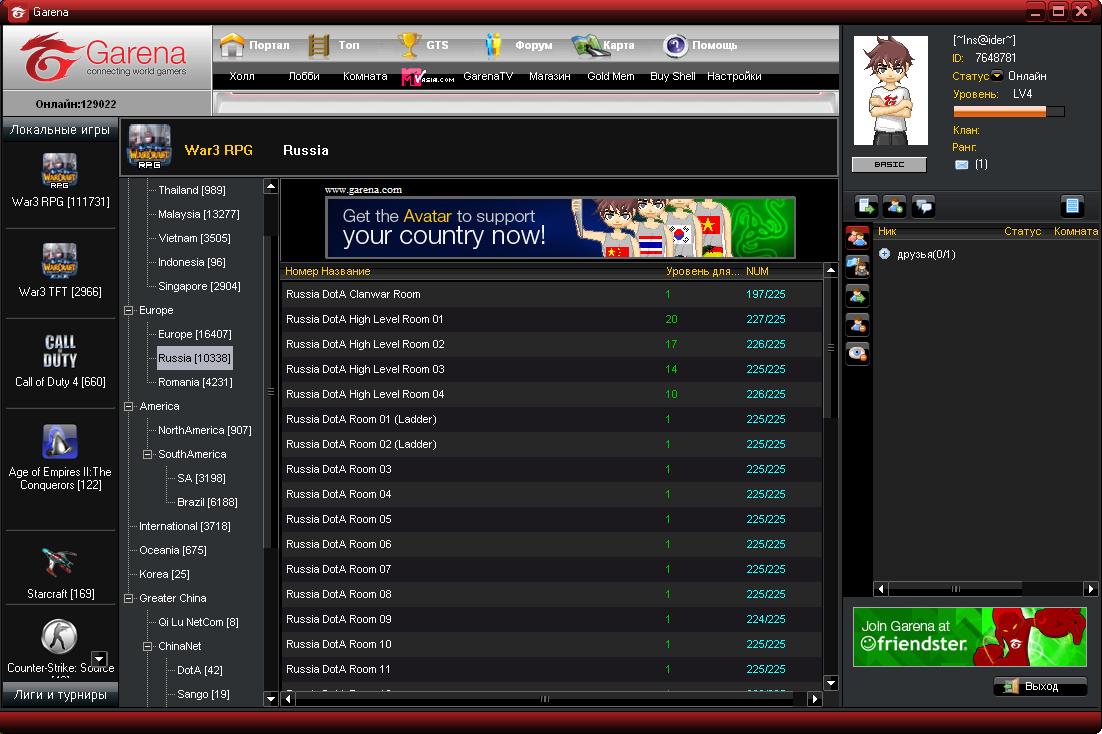Open the Gold Mem tab

611,76
